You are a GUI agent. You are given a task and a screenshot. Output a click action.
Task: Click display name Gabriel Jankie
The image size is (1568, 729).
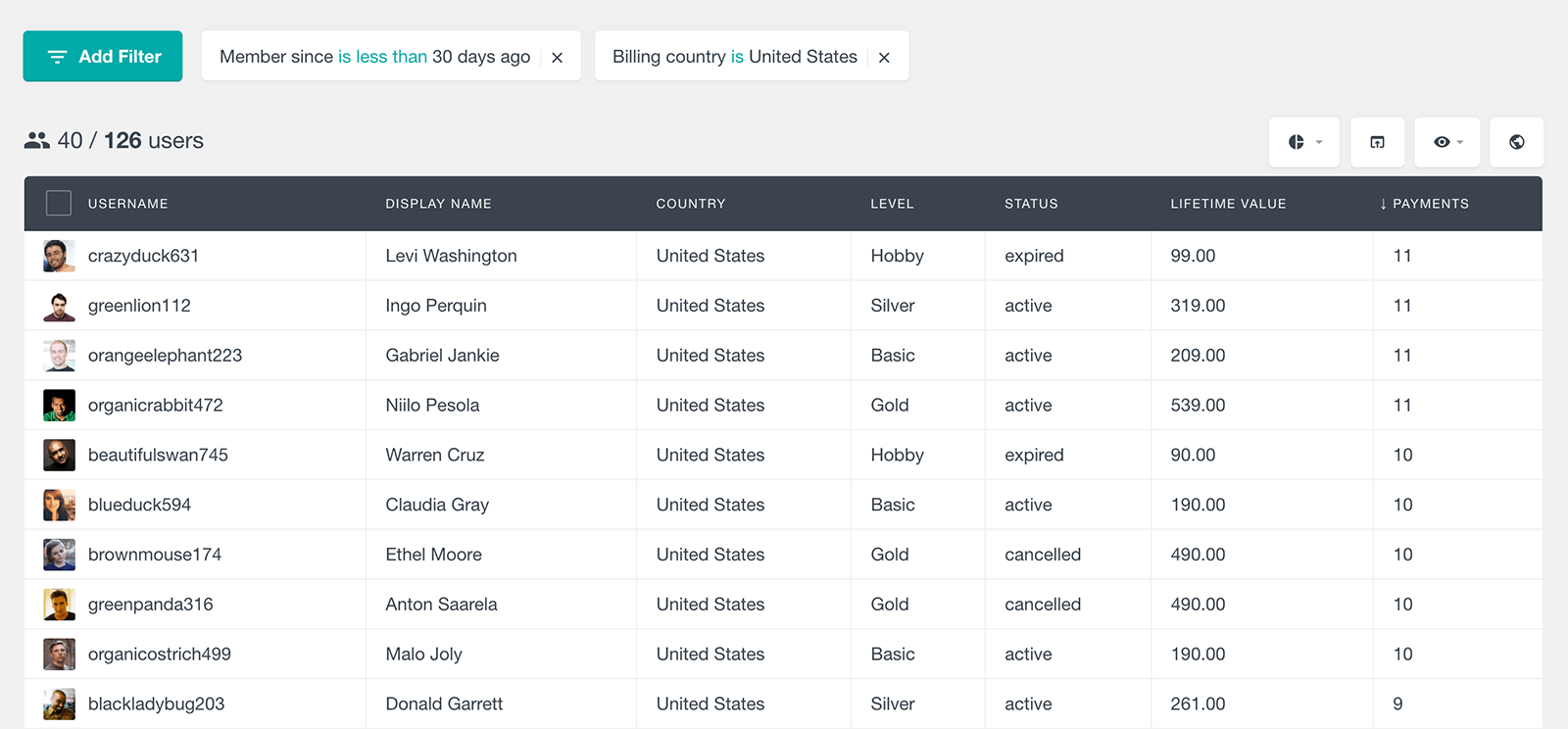442,356
